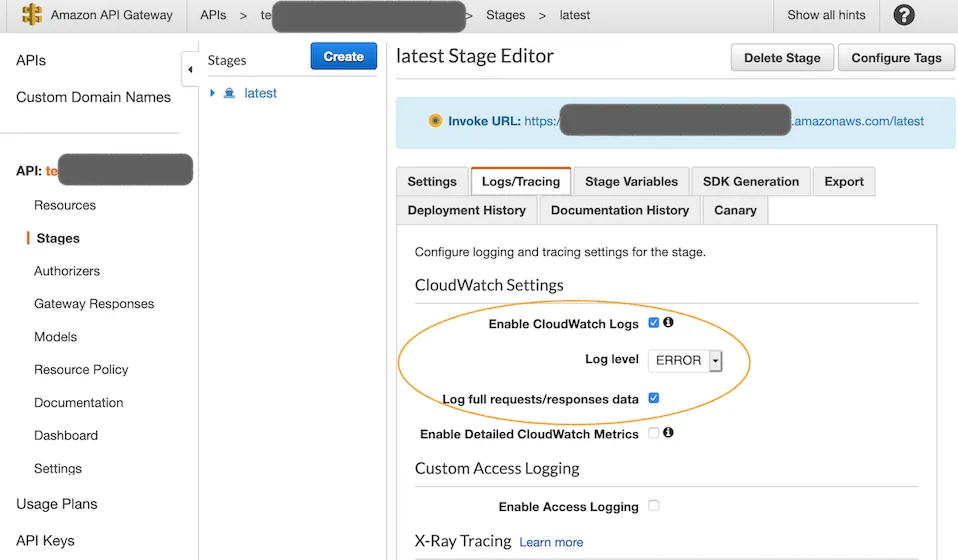The image size is (958, 560).
Task: Click the Configure Tags button
Action: coord(896,57)
